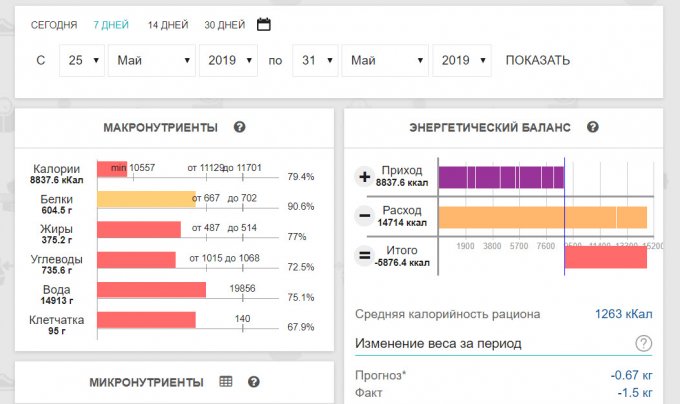Image resolution: width=680 pixels, height=404 pixels.
Task: Click help icon next to Микронутриенты
Action: pyautogui.click(x=254, y=382)
